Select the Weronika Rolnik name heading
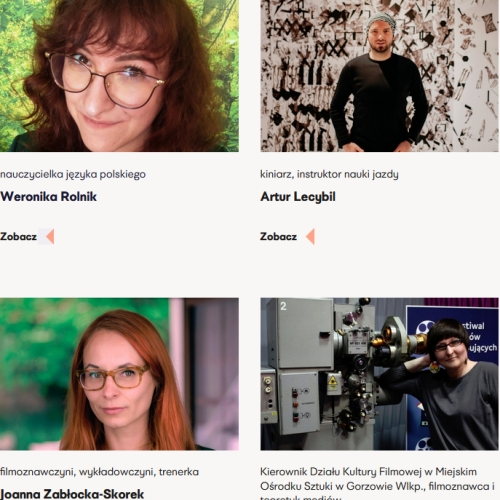 click(x=49, y=197)
